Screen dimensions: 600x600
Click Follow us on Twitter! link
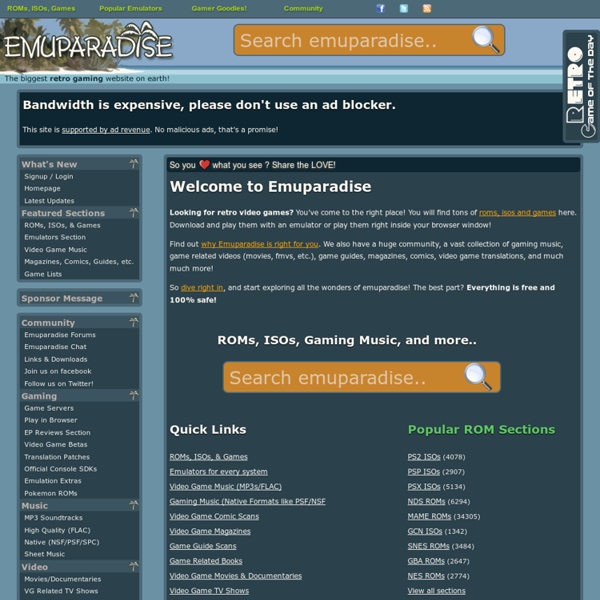point(59,383)
